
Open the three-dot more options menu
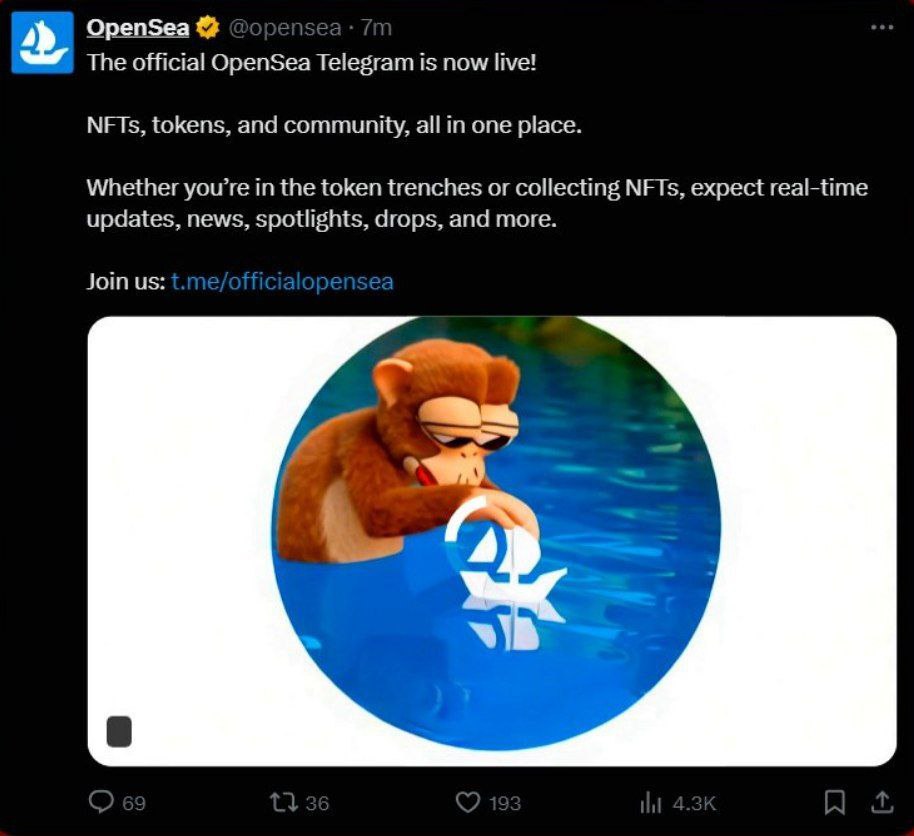point(882,27)
